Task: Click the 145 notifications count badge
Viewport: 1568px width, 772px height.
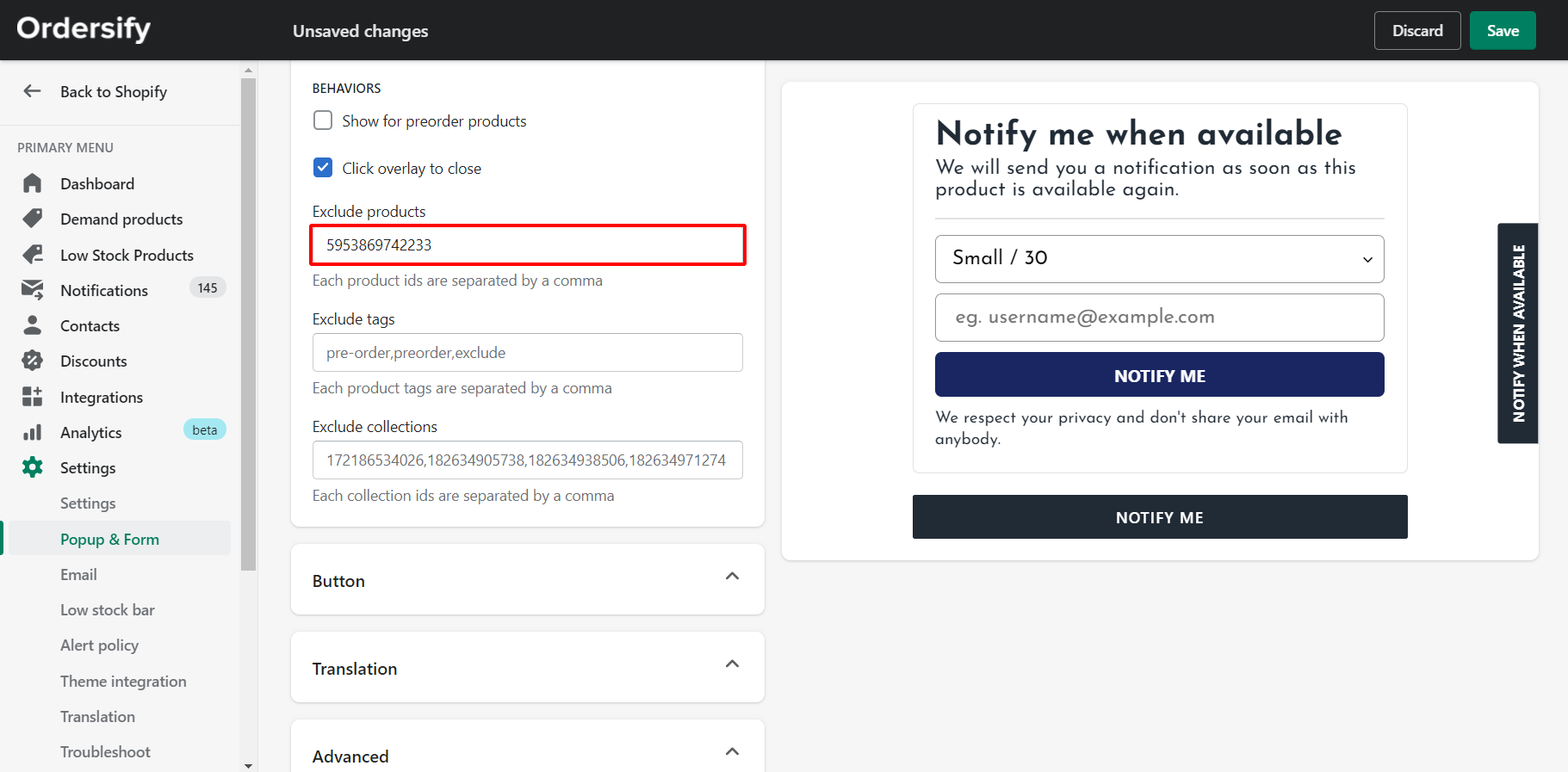Action: pos(208,287)
